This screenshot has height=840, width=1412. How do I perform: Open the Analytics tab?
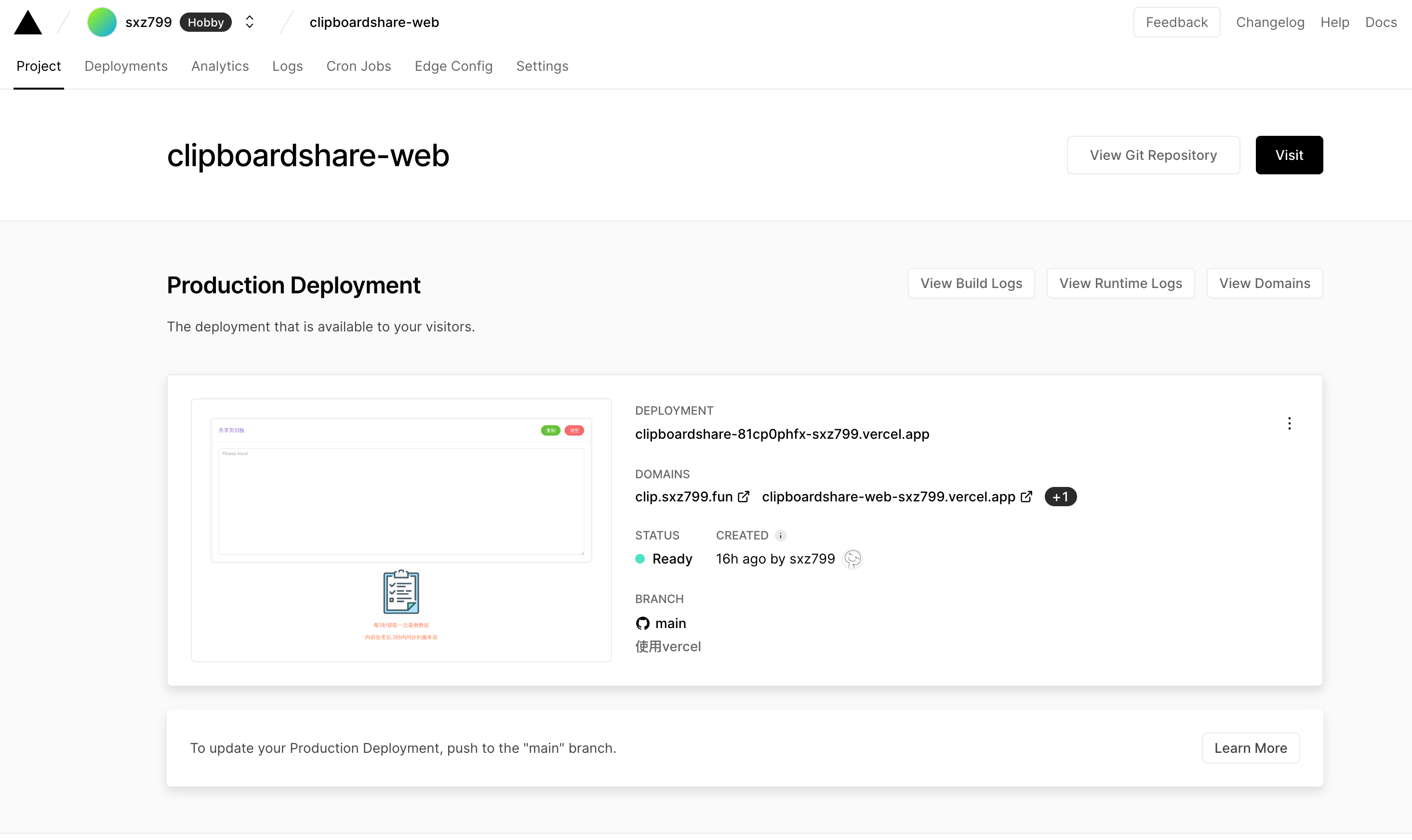tap(220, 66)
